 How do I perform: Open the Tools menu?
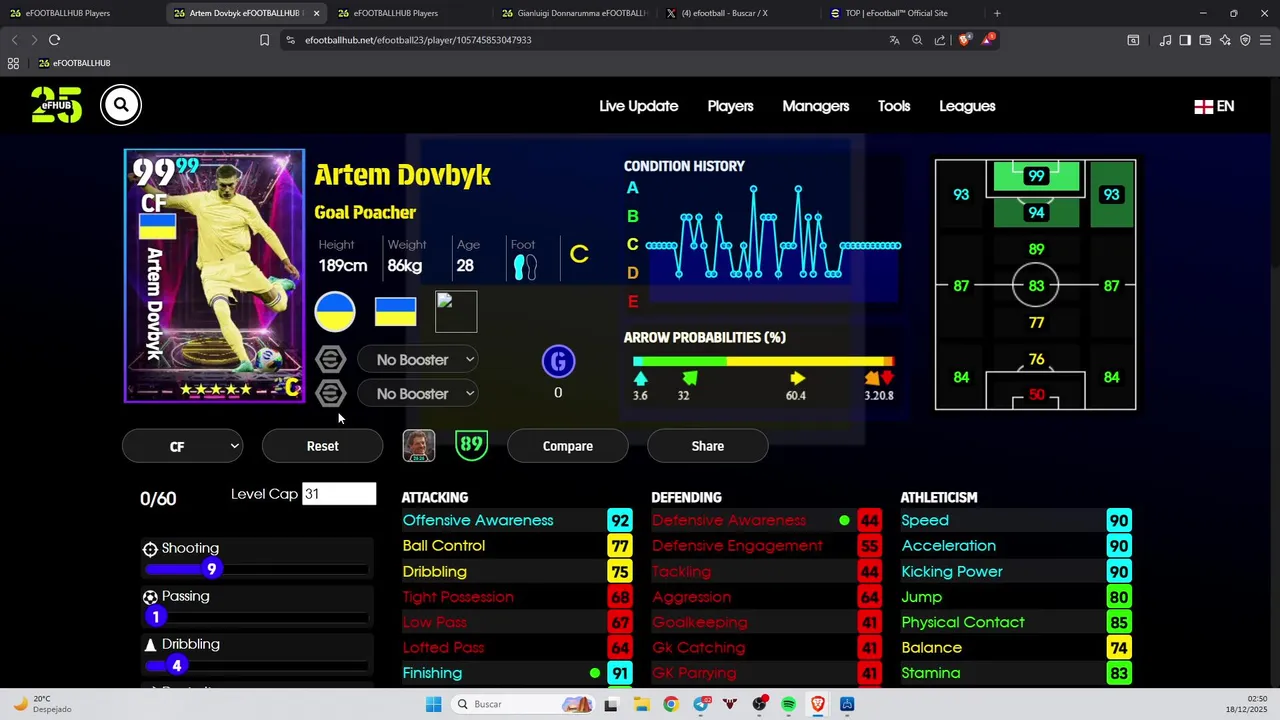pyautogui.click(x=894, y=106)
